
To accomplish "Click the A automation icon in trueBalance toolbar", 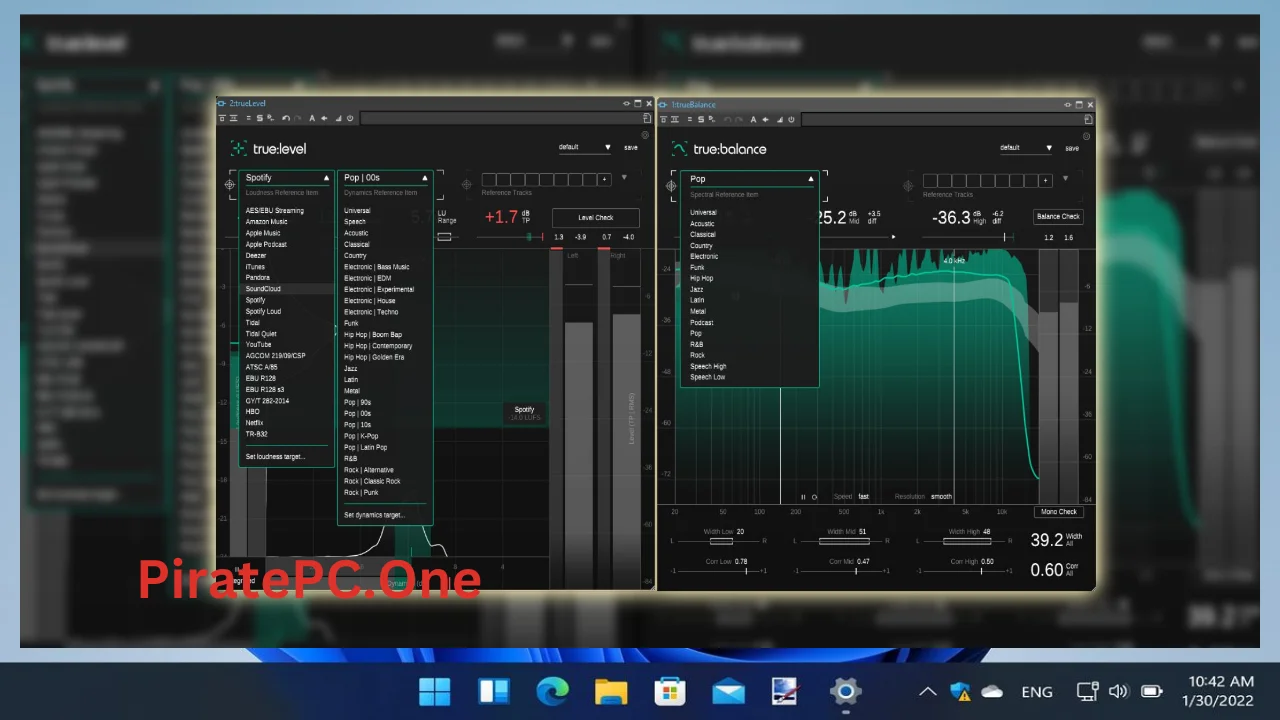I will (x=753, y=119).
